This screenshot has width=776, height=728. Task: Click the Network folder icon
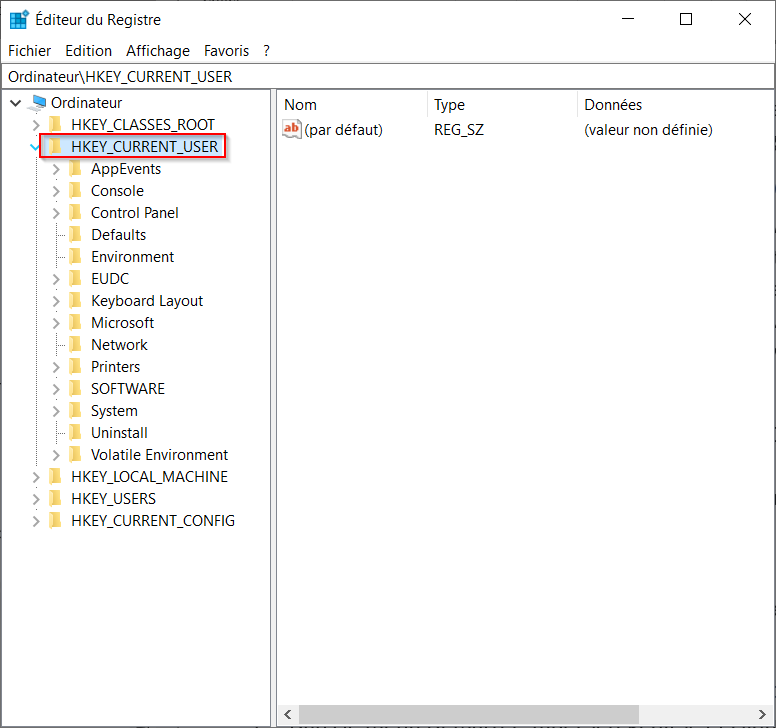75,344
